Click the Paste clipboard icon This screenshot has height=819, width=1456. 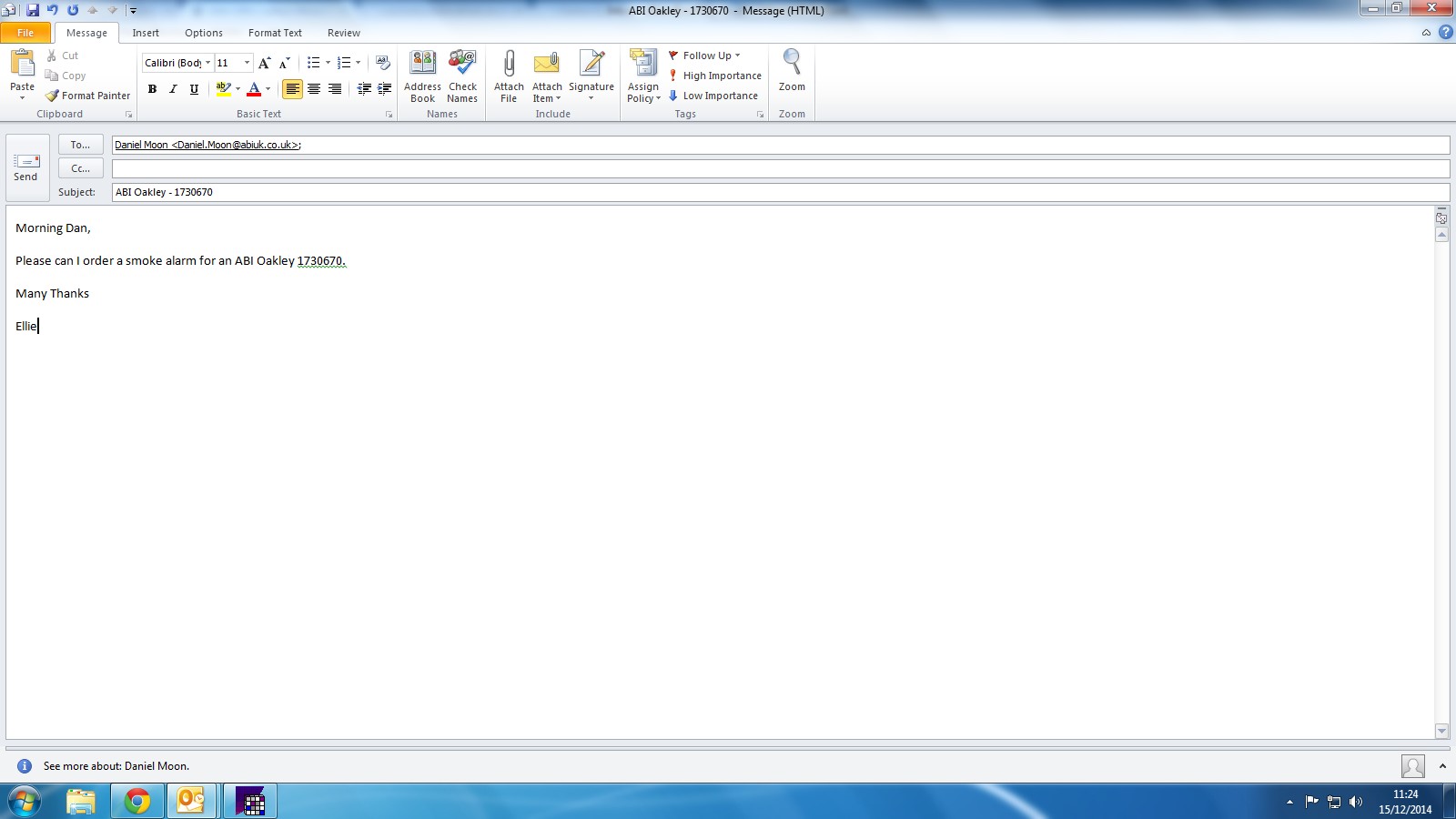(22, 63)
